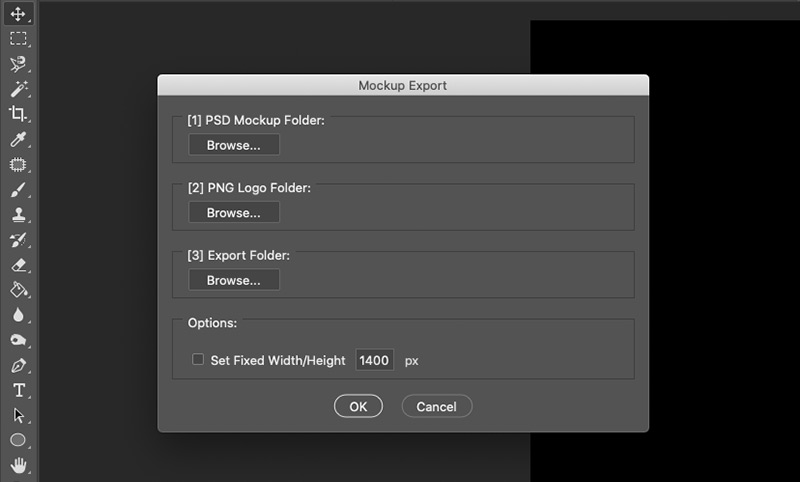Select the Ellipse shape tool
Screen dimensions: 800x482
(18, 440)
